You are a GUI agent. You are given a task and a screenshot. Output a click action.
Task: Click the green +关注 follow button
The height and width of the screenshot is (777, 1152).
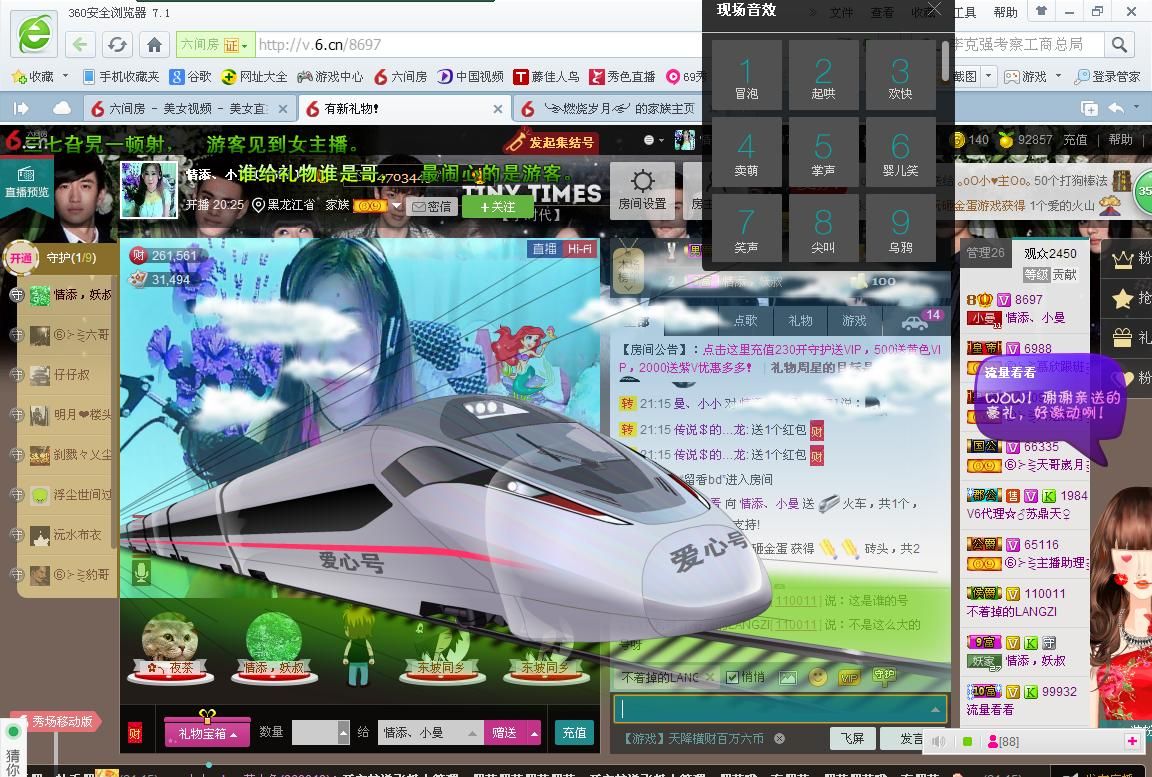[497, 207]
